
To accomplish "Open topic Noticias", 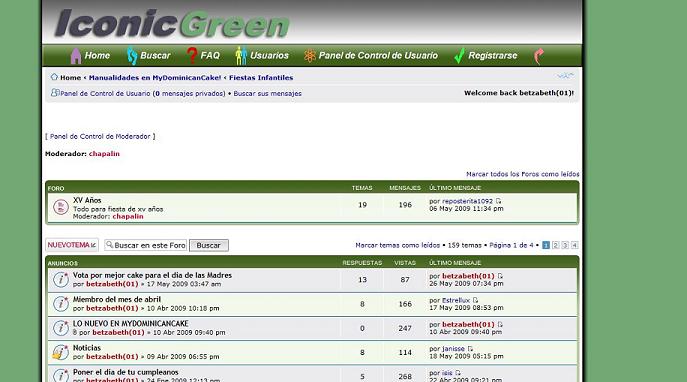I will tap(87, 348).
